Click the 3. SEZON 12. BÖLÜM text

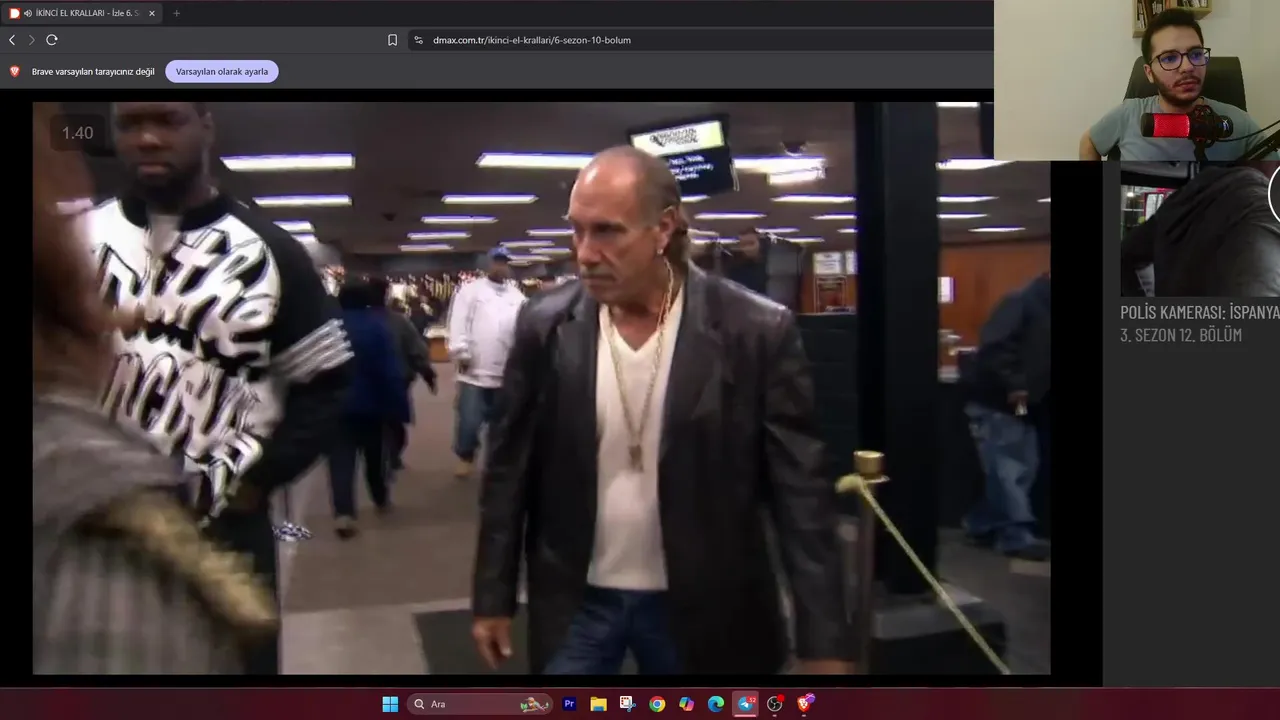1181,335
